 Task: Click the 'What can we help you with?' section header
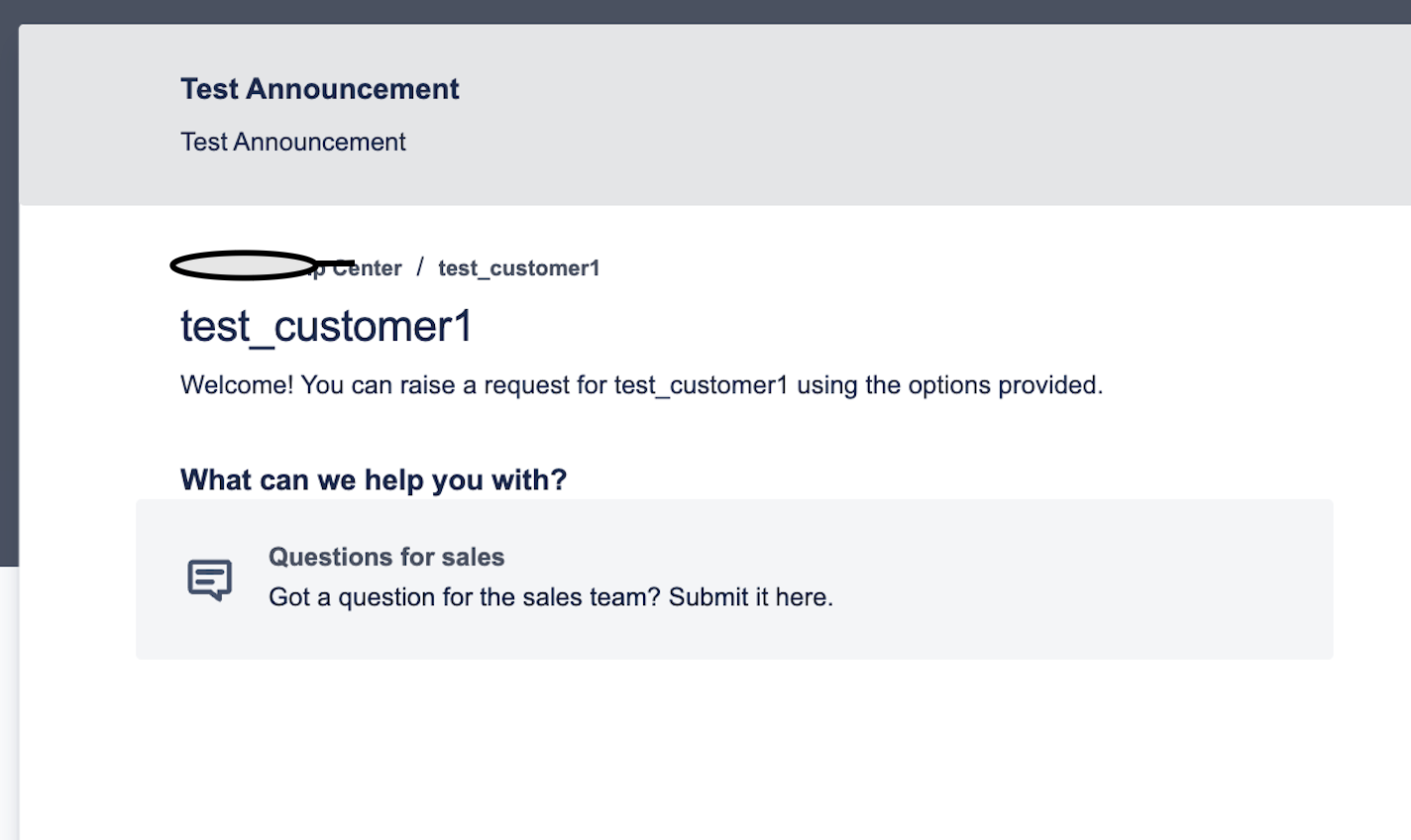click(x=373, y=479)
